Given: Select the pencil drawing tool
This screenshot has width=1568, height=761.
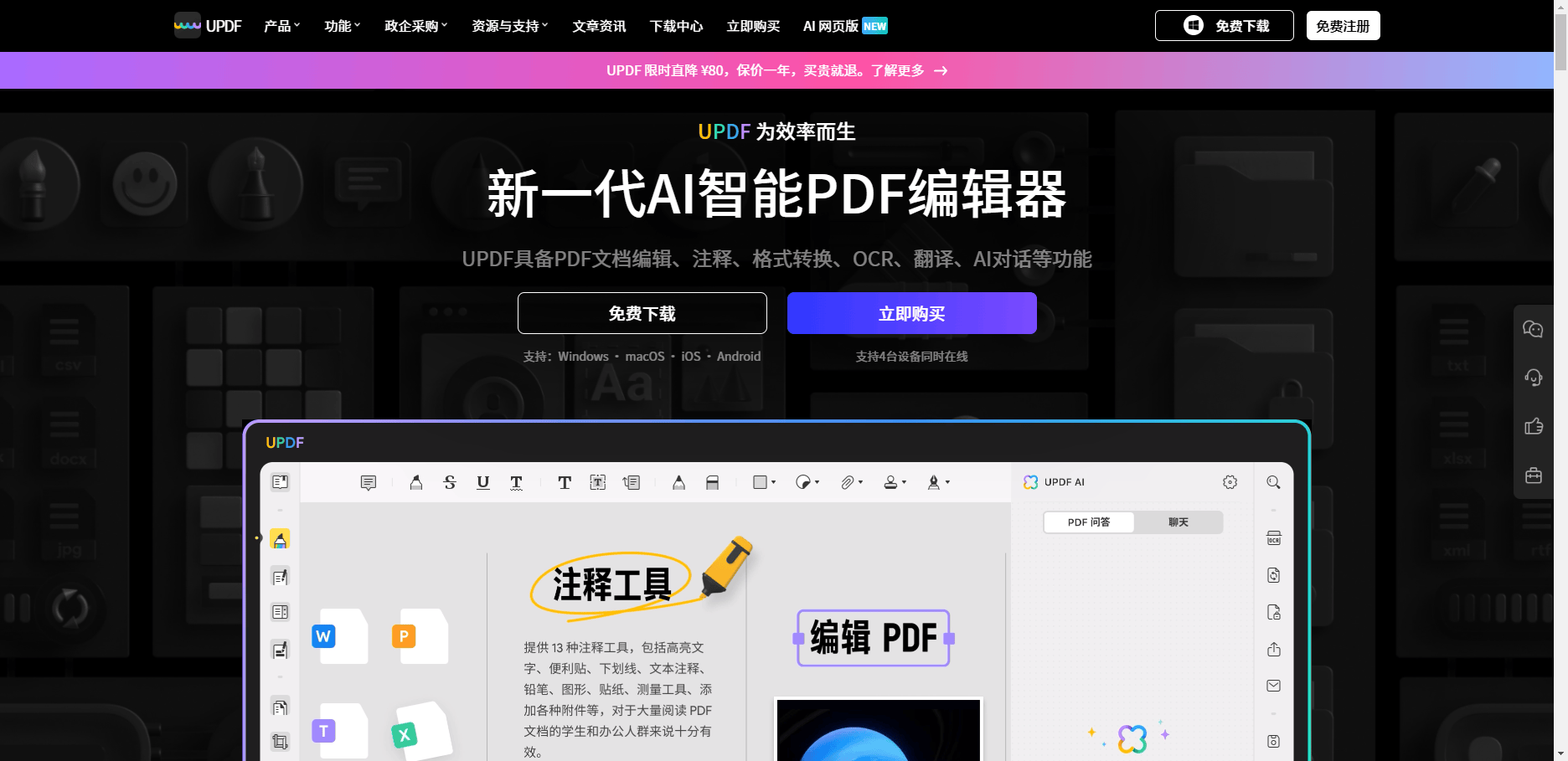Looking at the screenshot, I should (x=679, y=482).
